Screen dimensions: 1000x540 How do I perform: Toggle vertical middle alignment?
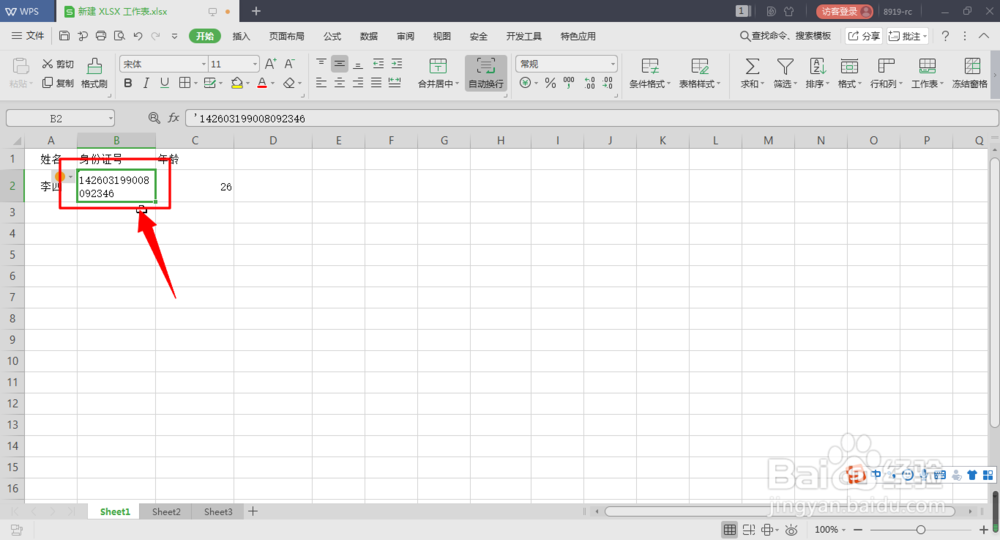click(x=340, y=64)
